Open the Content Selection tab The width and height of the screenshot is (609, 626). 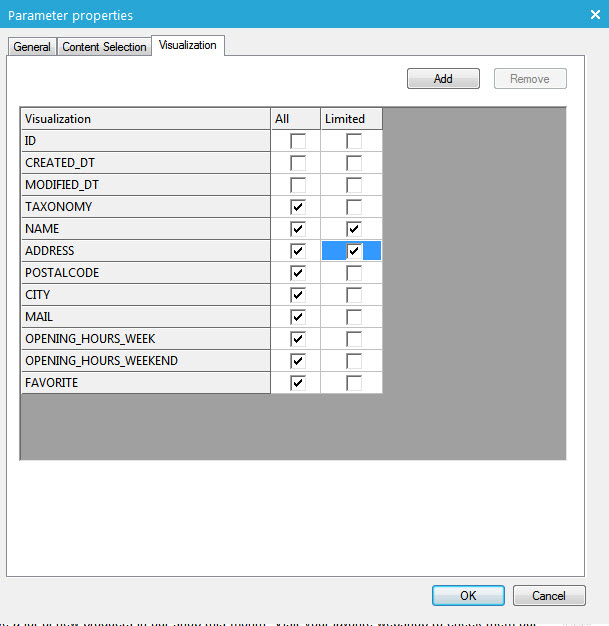pyautogui.click(x=104, y=47)
